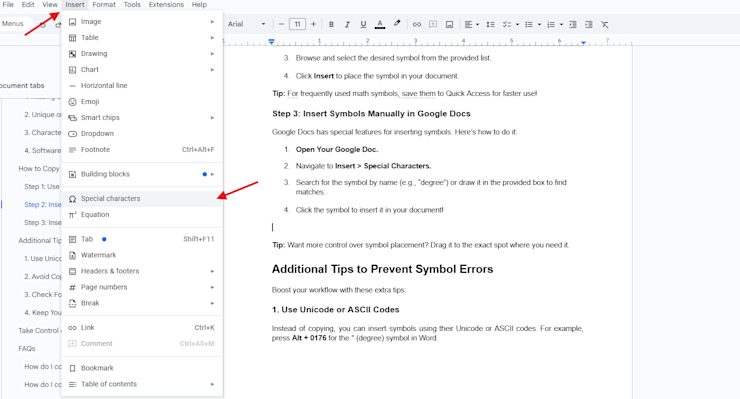This screenshot has width=740, height=399.
Task: Decrease font size with the minus button
Action: pyautogui.click(x=281, y=24)
